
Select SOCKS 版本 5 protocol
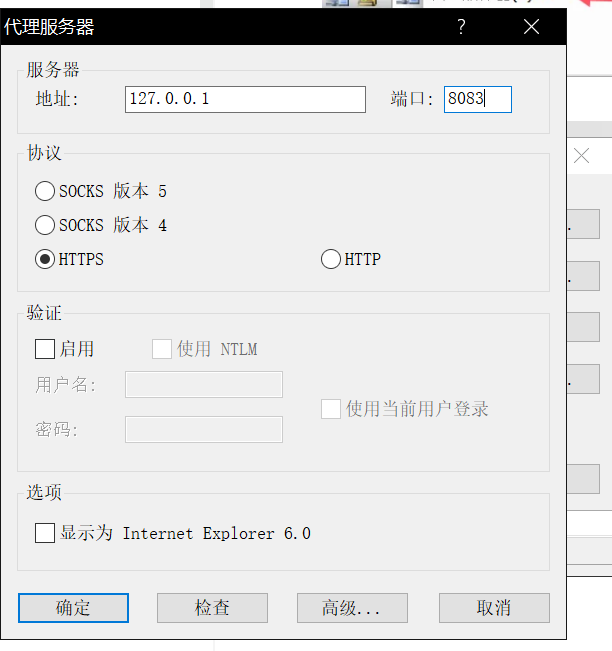[45, 191]
